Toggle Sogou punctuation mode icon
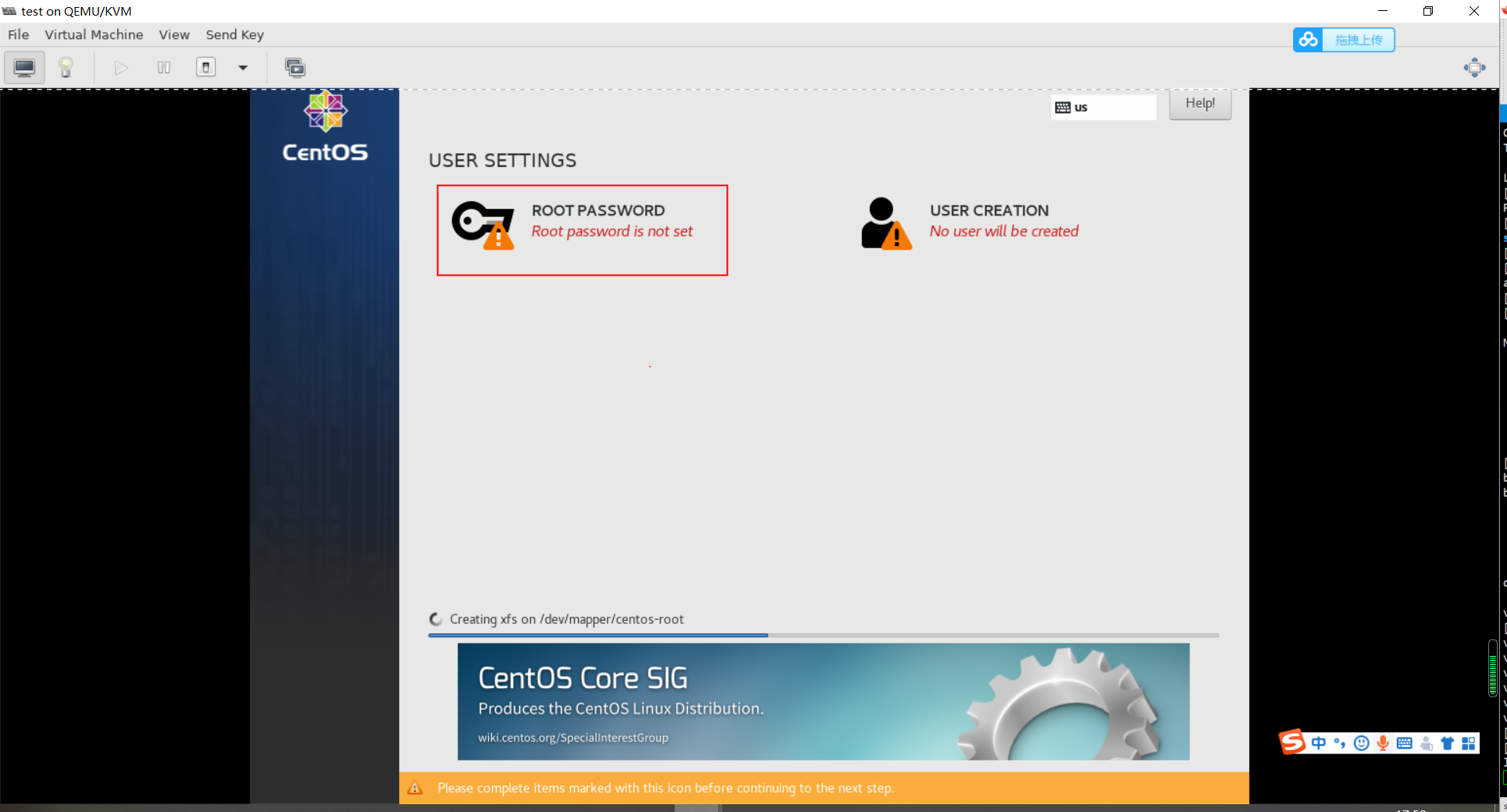 point(1340,743)
